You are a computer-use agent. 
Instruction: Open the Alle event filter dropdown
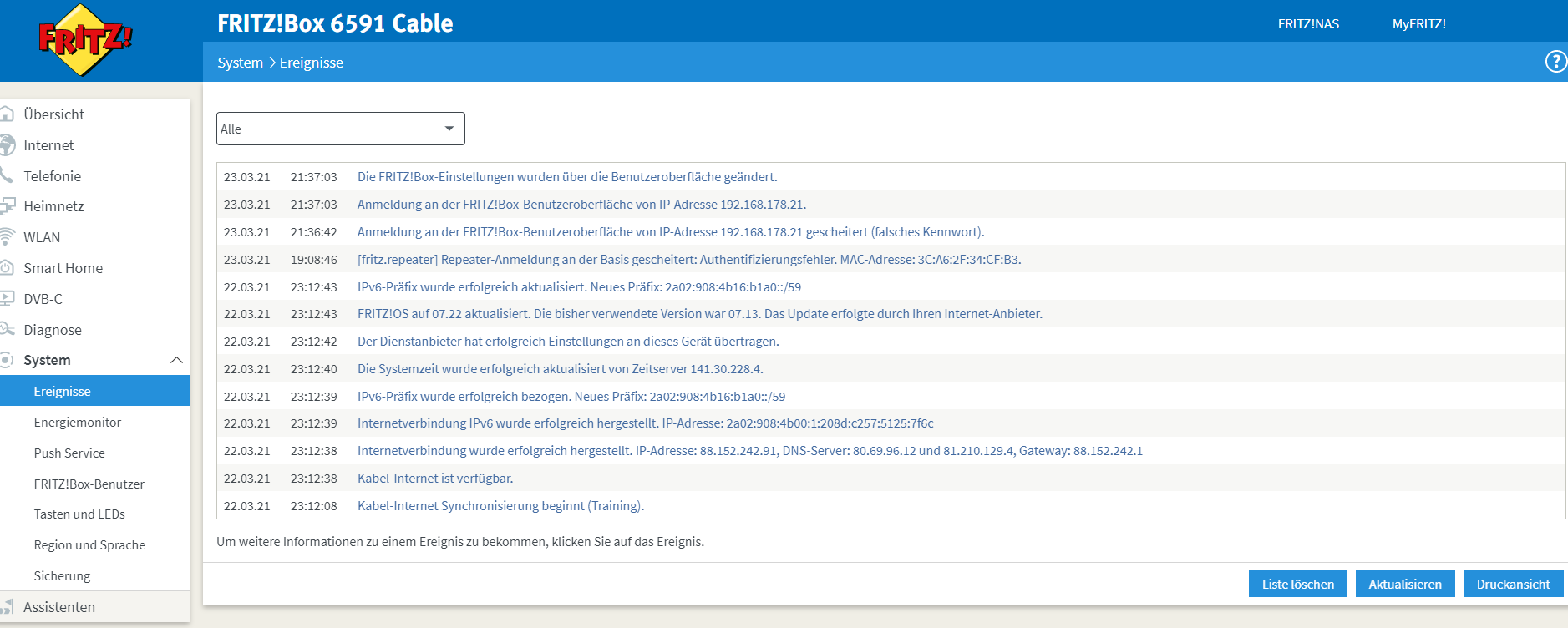340,129
